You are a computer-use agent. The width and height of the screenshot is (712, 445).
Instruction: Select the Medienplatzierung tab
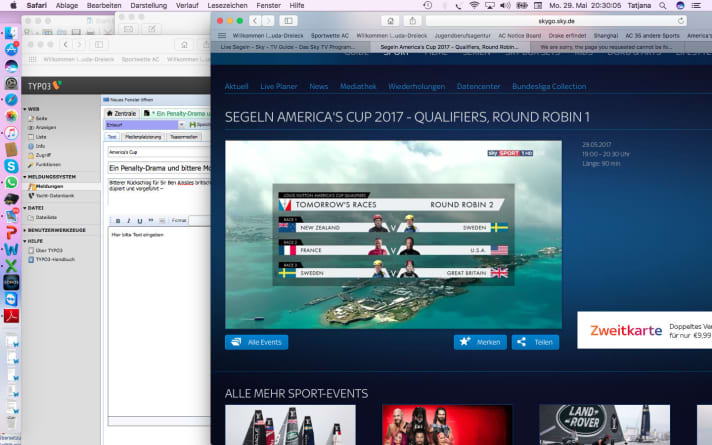pyautogui.click(x=143, y=137)
